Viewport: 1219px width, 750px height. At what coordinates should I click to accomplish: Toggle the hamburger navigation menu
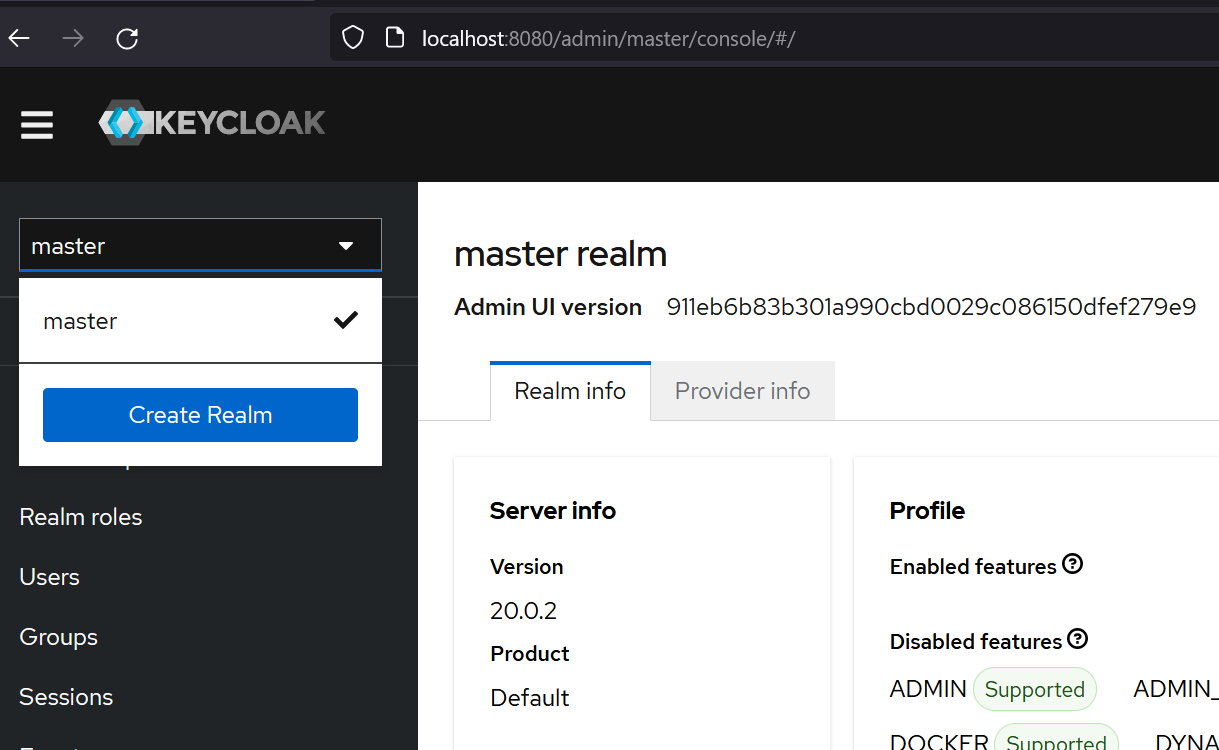coord(37,125)
